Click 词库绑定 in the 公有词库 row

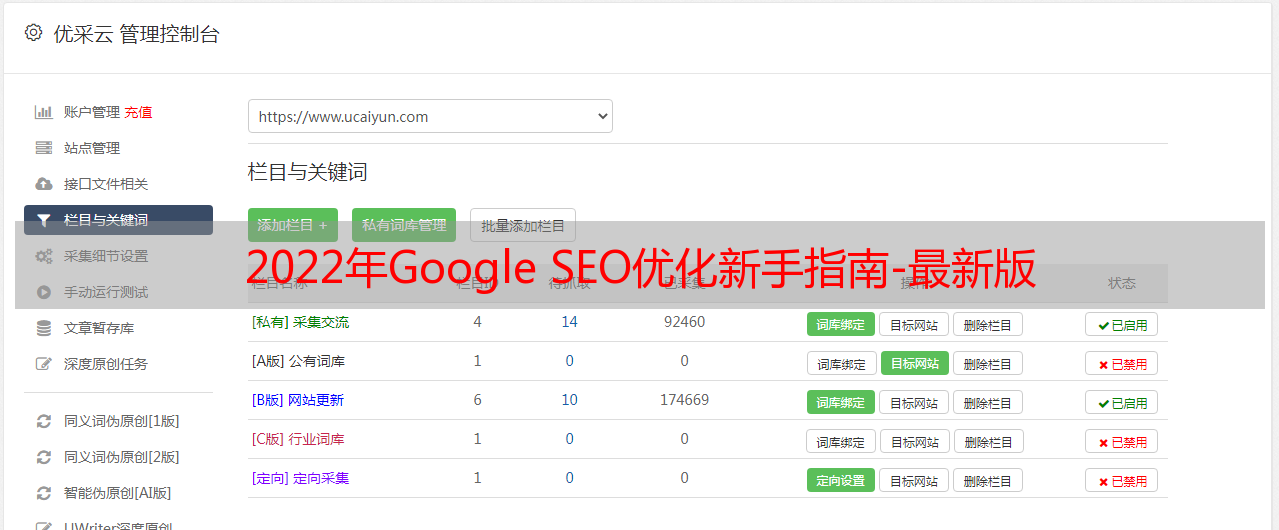[842, 363]
